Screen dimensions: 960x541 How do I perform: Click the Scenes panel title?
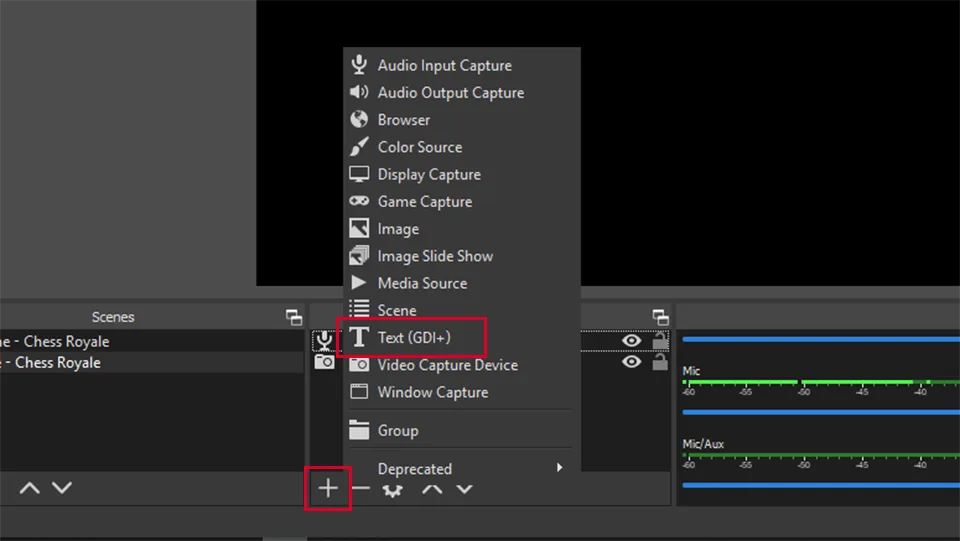(113, 317)
